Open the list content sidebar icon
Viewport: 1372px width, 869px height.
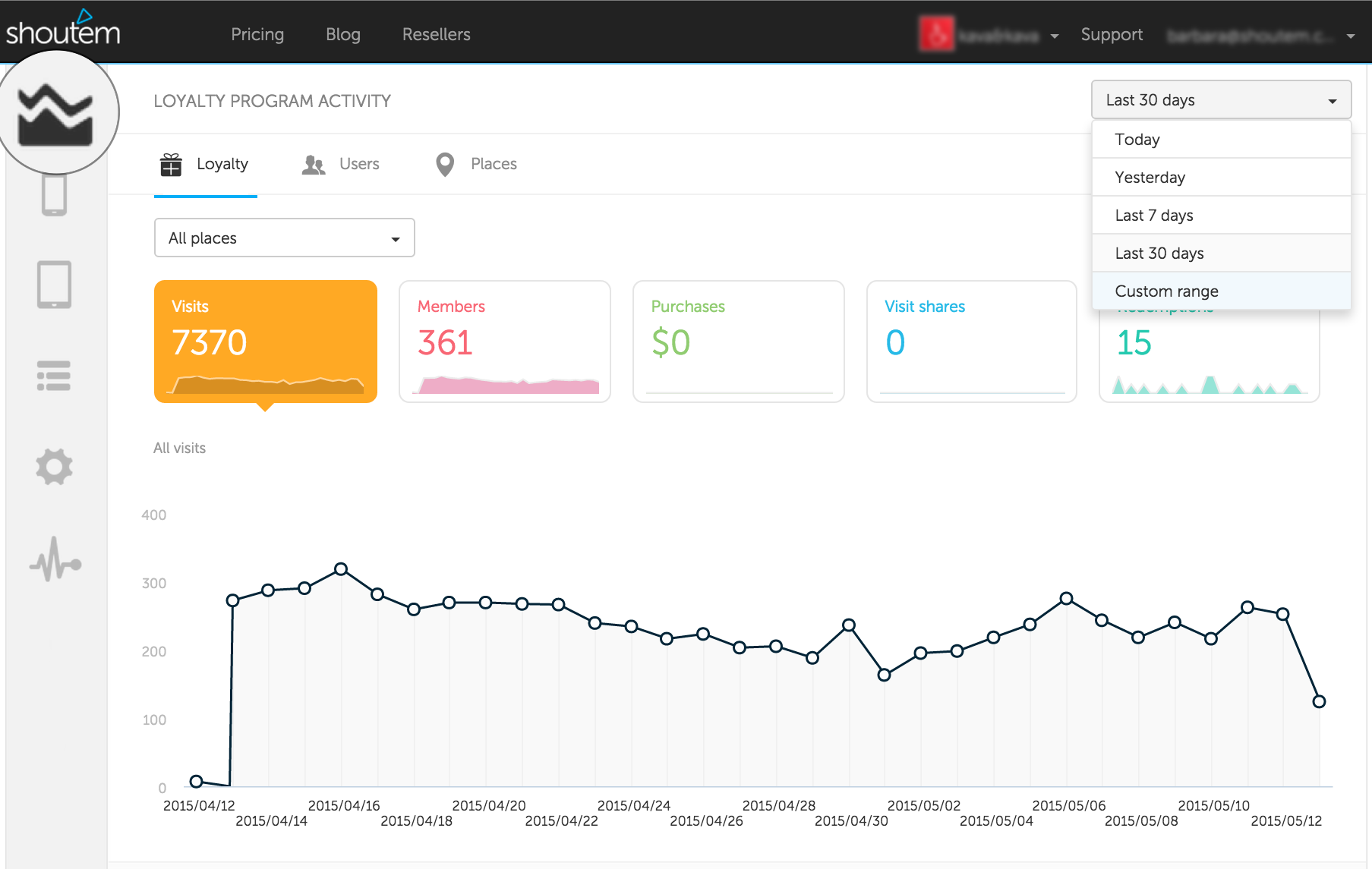pyautogui.click(x=54, y=376)
